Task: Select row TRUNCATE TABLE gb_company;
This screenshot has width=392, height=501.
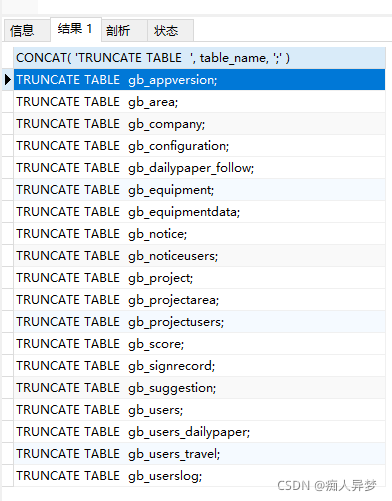Action: [x=199, y=124]
